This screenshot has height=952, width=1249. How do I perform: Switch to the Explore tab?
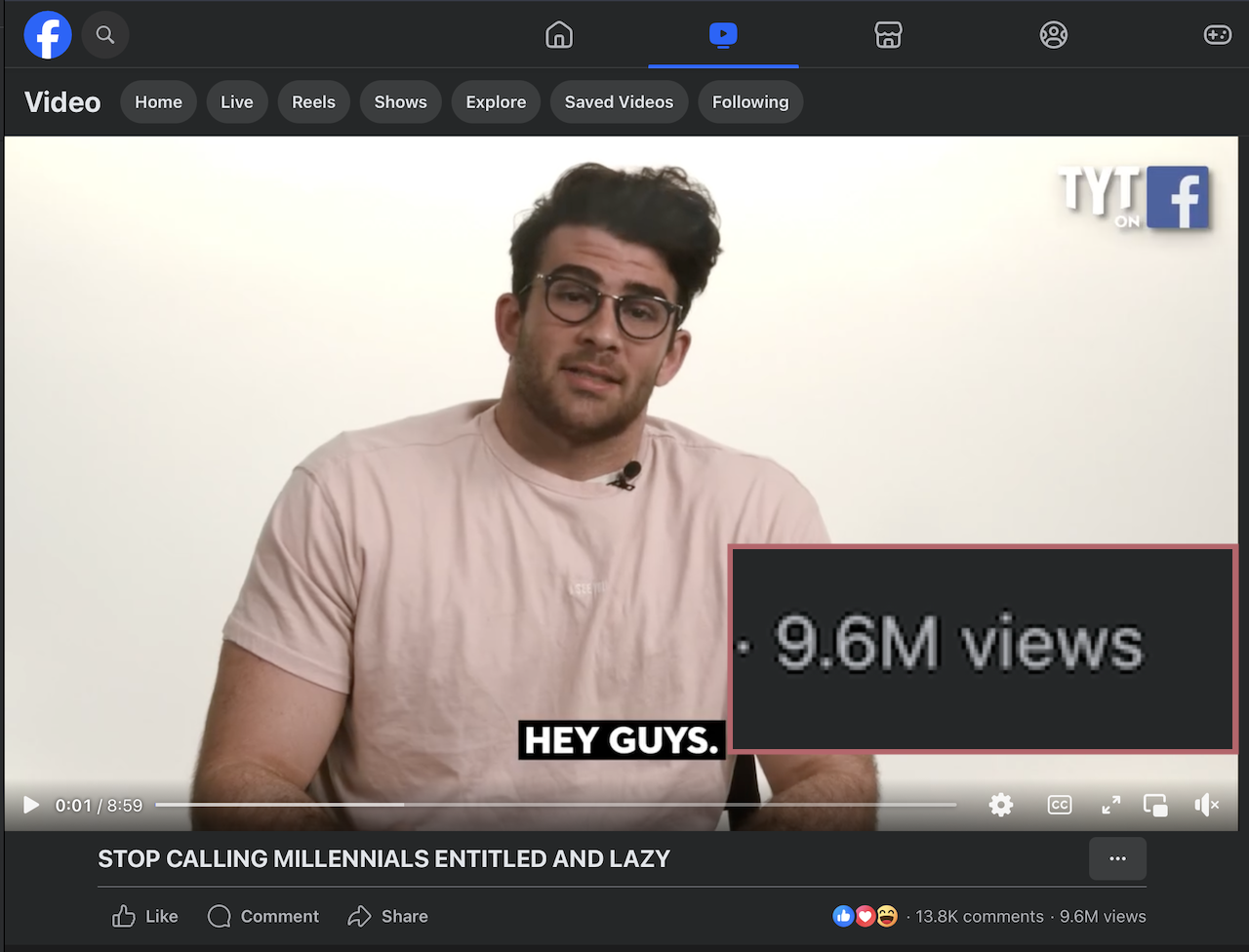(x=496, y=101)
